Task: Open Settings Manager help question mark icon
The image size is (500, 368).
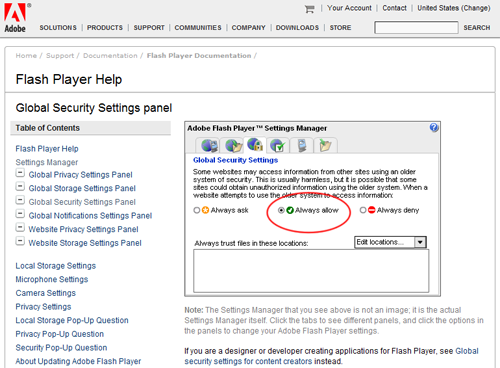Action: coord(434,127)
